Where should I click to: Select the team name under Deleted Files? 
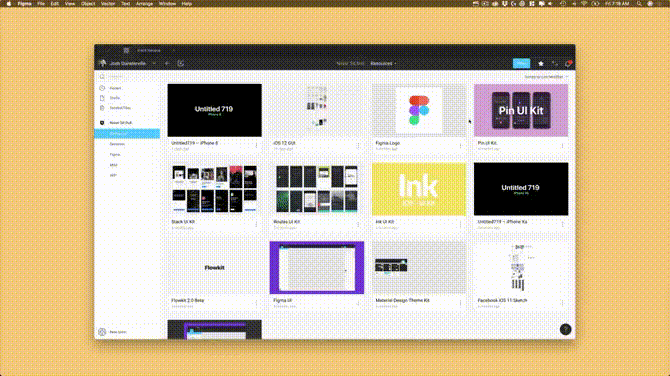click(121, 123)
